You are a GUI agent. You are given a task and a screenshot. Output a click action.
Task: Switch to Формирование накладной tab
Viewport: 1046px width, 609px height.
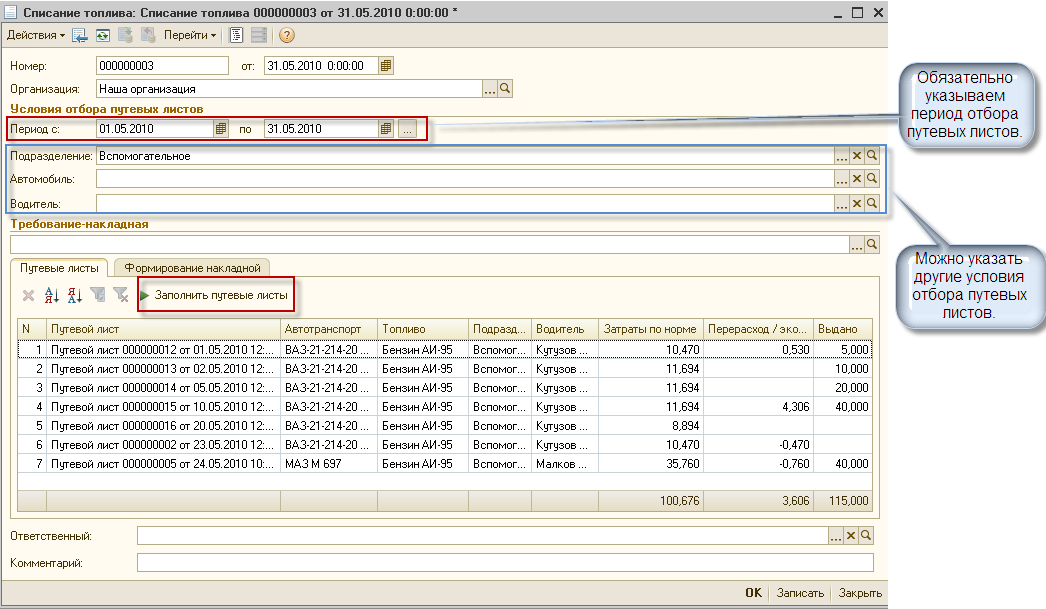pyautogui.click(x=192, y=267)
